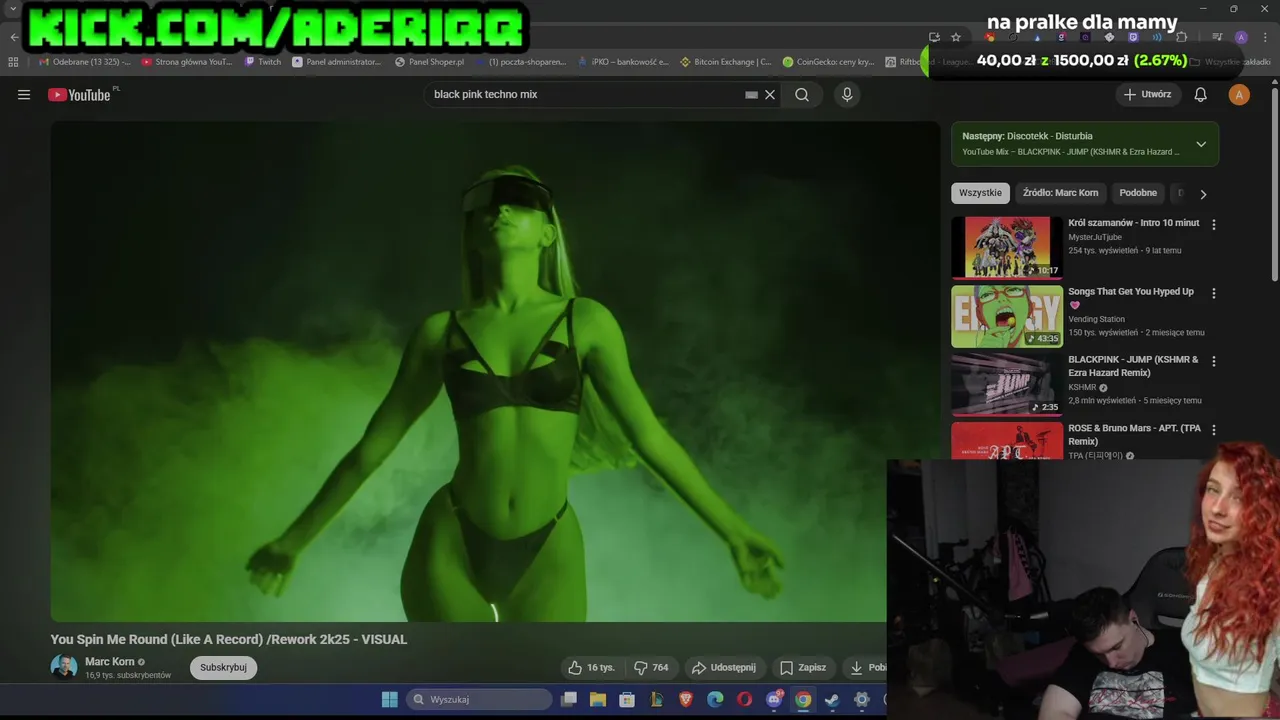Go back with the browser back arrow

14,37
